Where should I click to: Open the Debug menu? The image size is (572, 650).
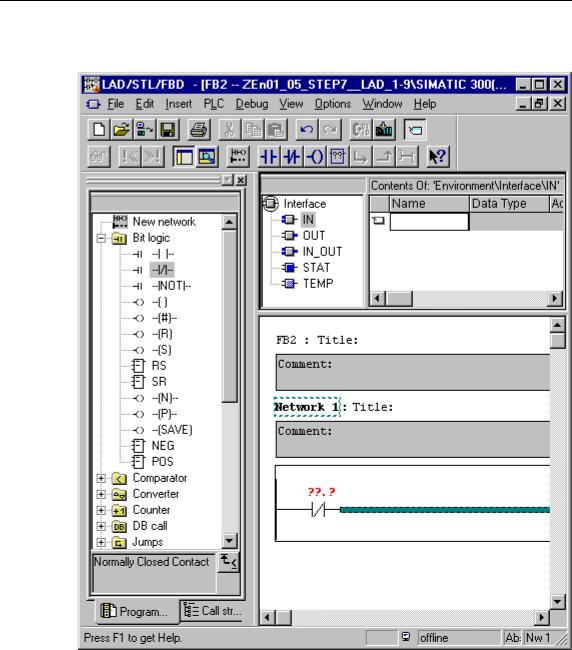pos(252,104)
